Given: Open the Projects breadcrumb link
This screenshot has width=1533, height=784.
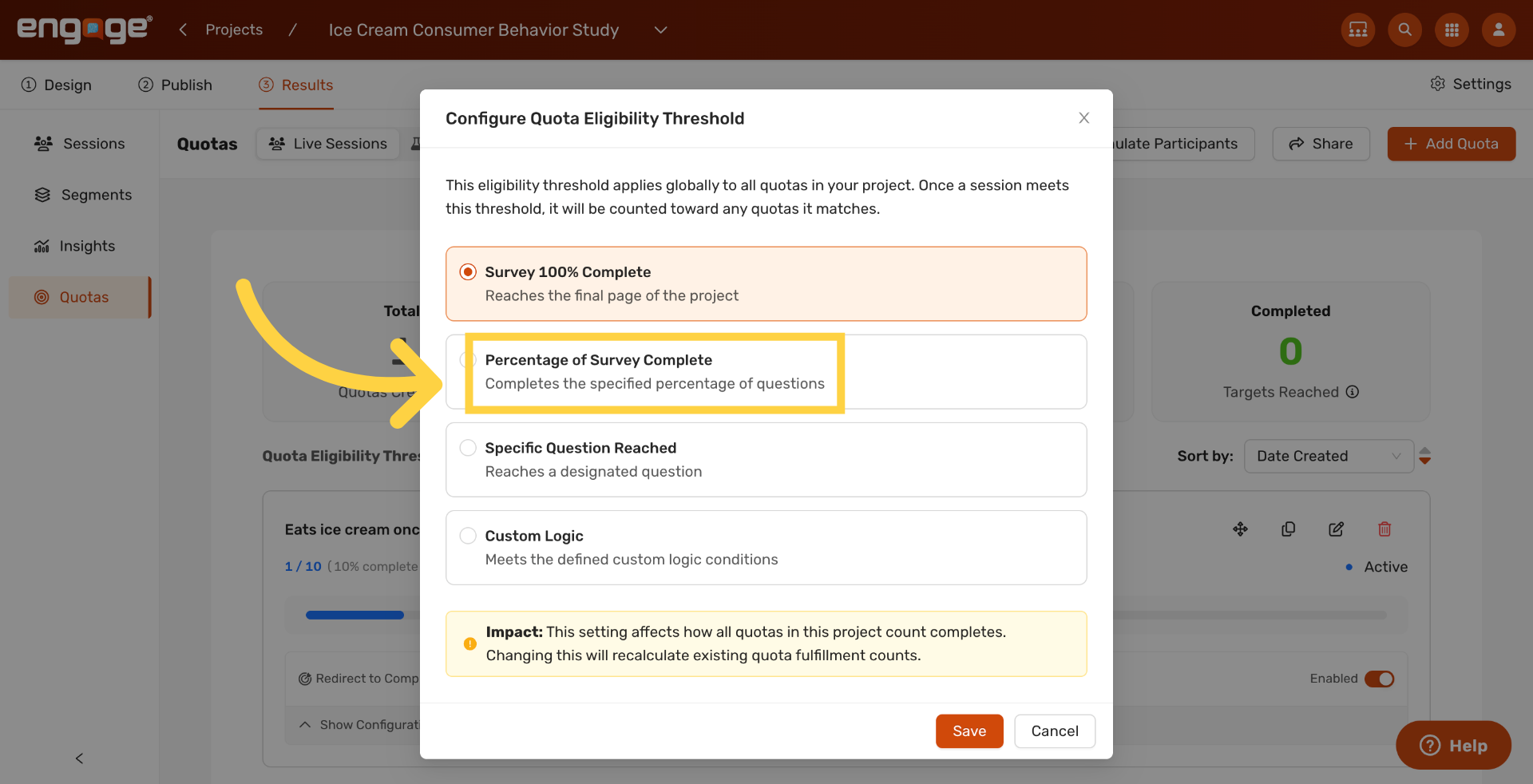Looking at the screenshot, I should tap(234, 30).
